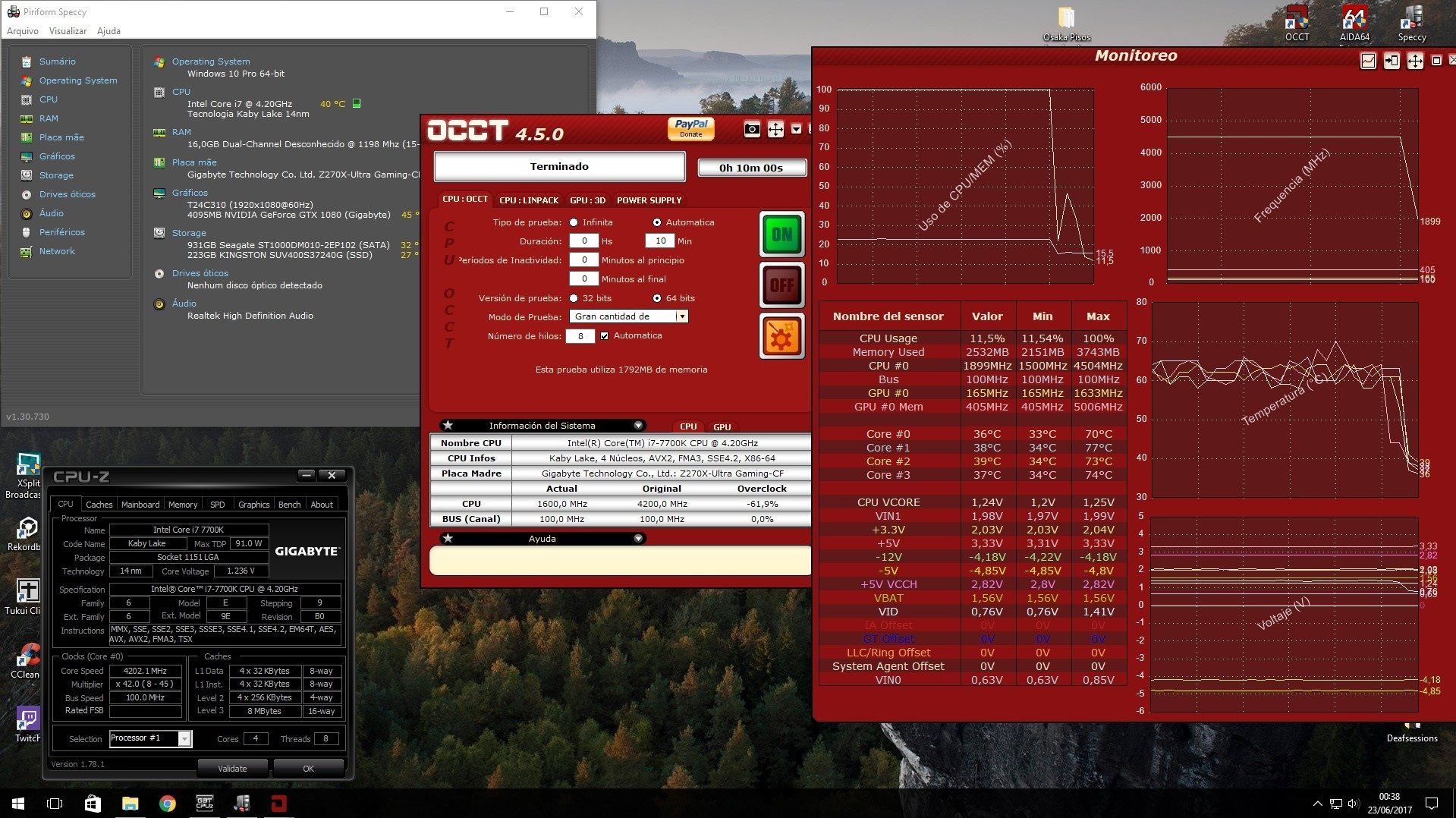This screenshot has height=818, width=1456.
Task: Open the Mainboard tab in CPU-Z
Action: coord(140,505)
